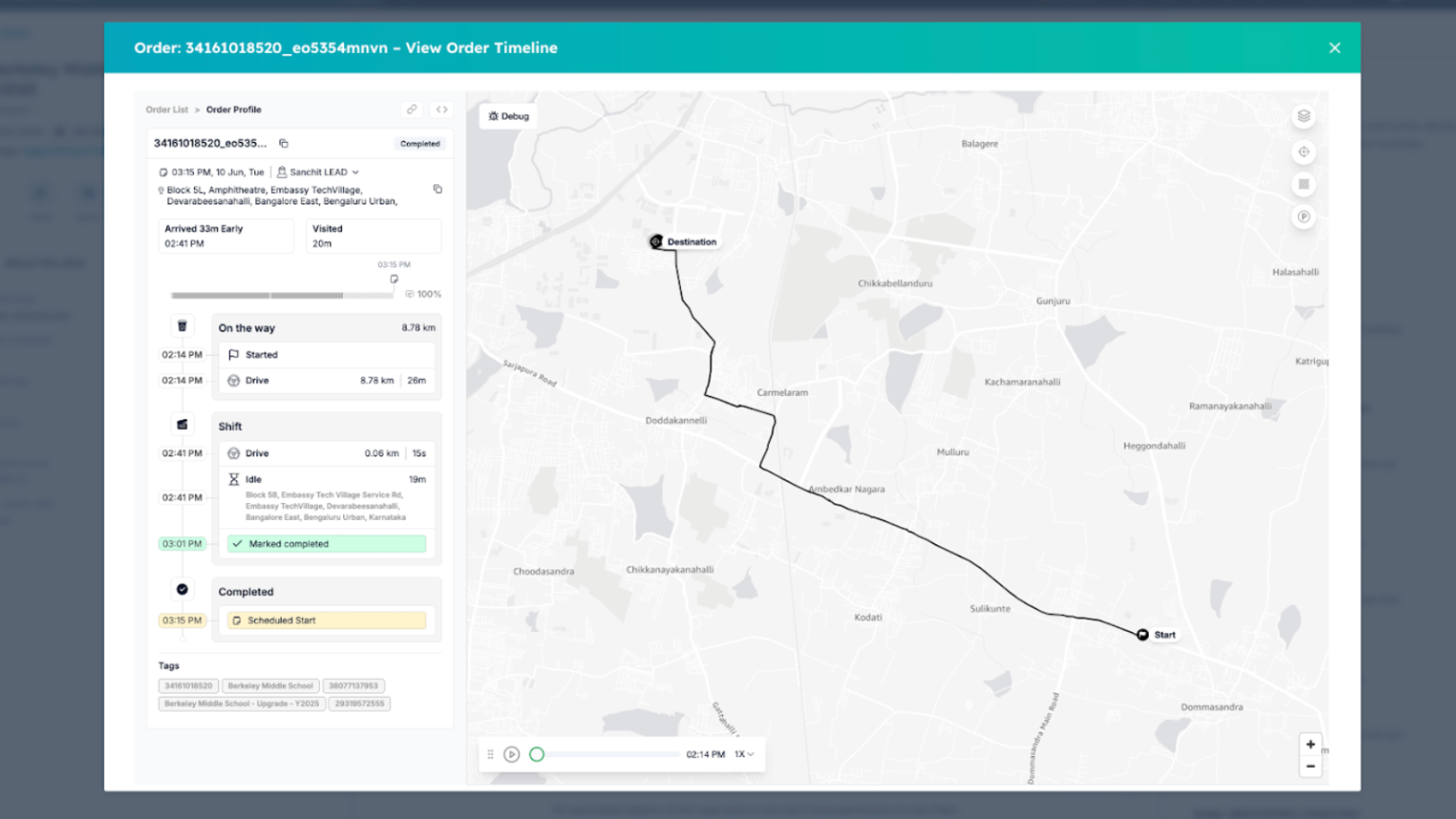The height and width of the screenshot is (819, 1456).
Task: Copy the order ID 34161018520_eo535
Action: click(x=284, y=144)
